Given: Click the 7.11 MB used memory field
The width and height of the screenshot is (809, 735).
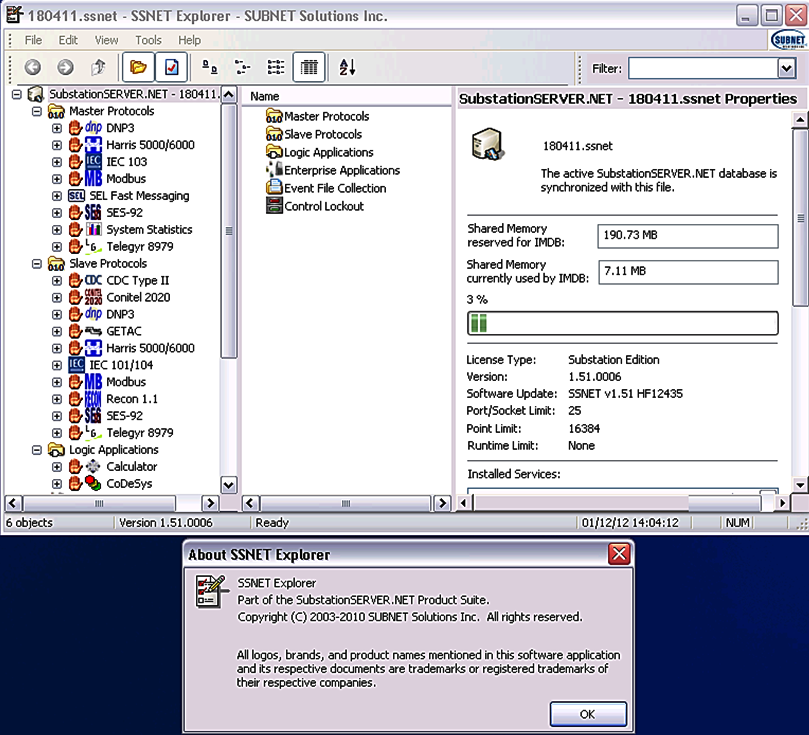Looking at the screenshot, I should (x=688, y=272).
